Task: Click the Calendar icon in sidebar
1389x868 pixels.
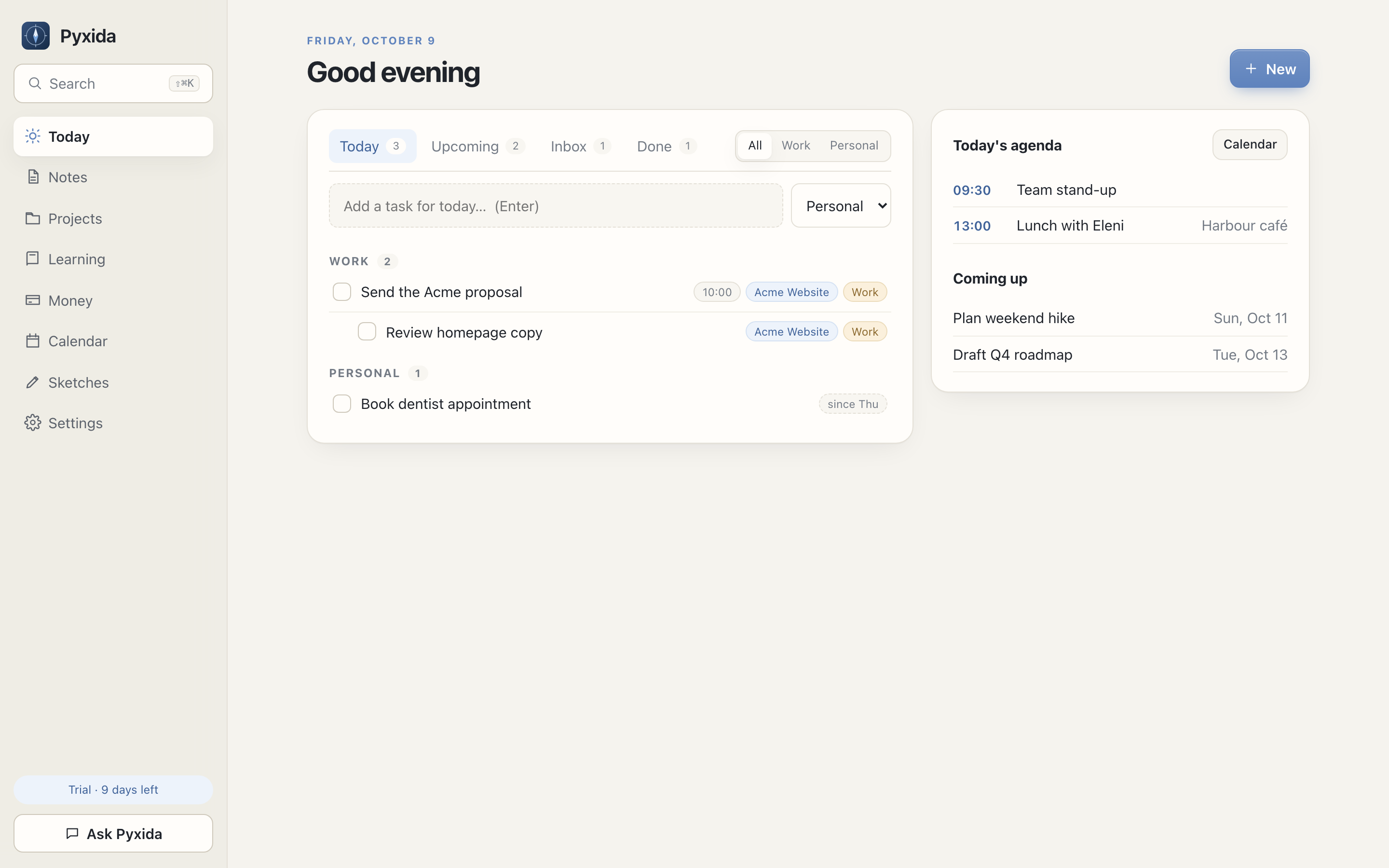Action: click(33, 340)
